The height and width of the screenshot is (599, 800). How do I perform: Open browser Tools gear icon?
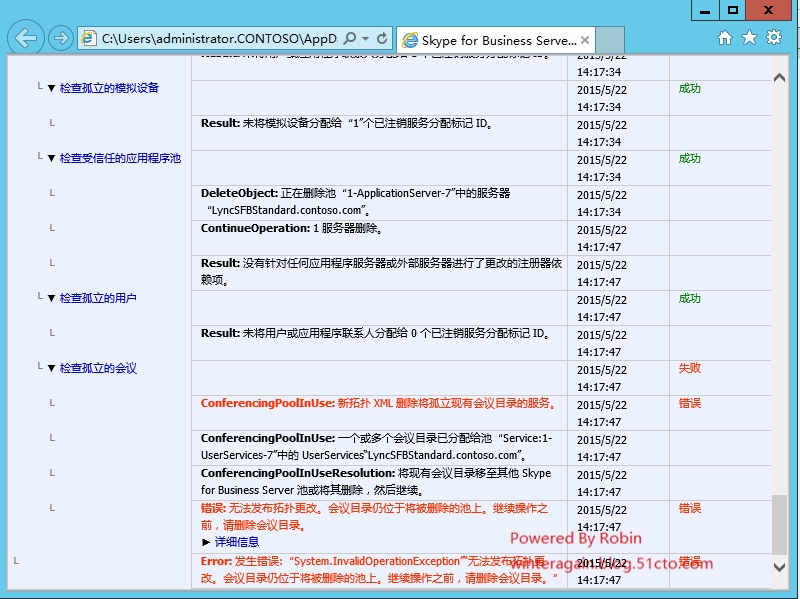[774, 37]
